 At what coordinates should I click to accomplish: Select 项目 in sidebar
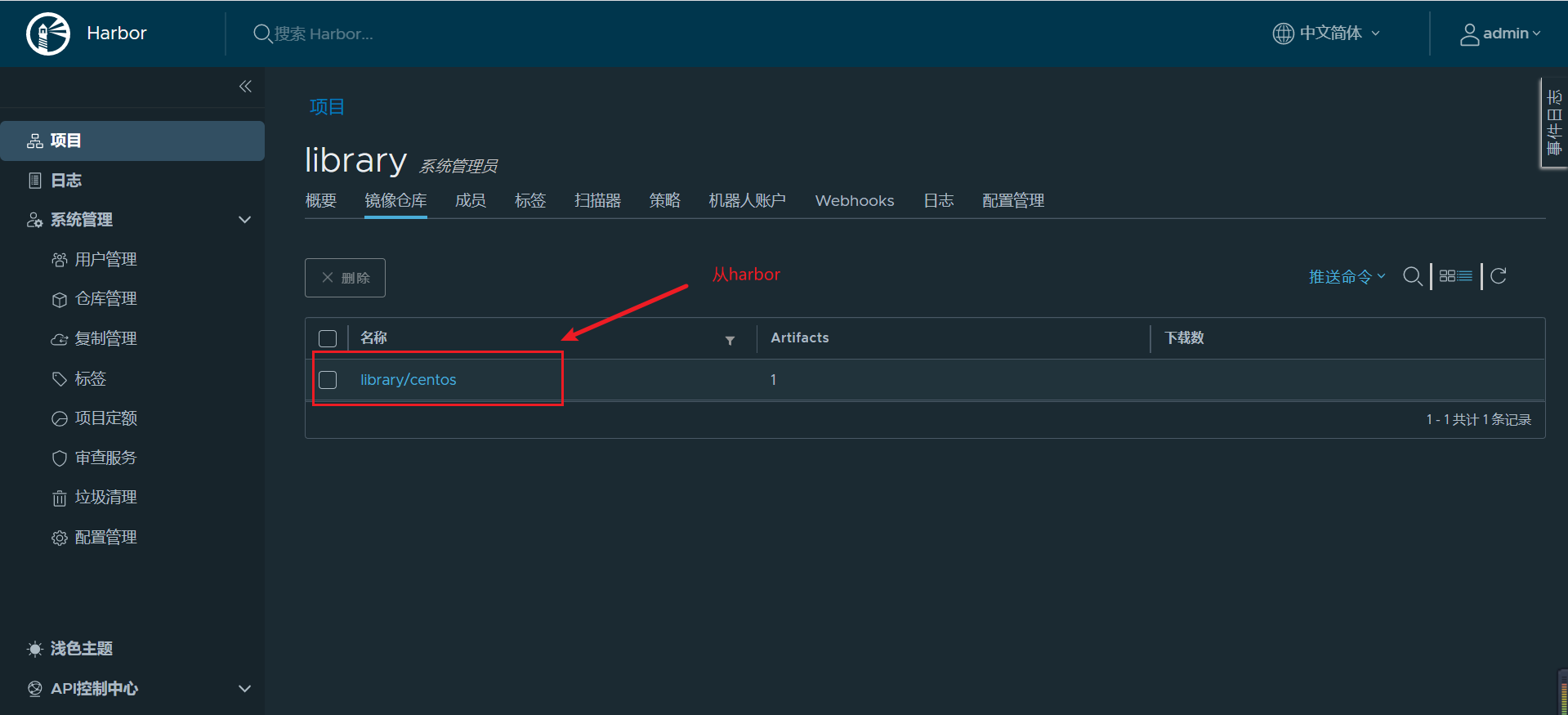[x=132, y=141]
